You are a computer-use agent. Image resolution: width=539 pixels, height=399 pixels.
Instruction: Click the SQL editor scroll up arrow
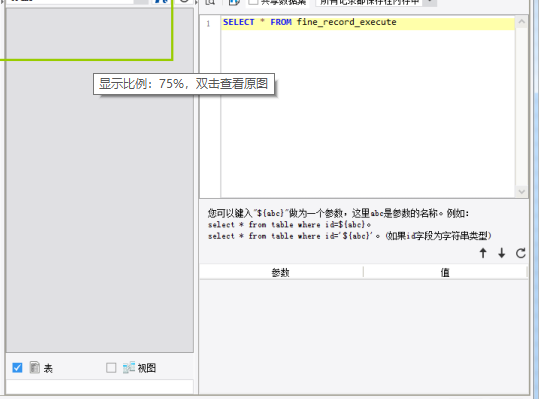pos(521,22)
